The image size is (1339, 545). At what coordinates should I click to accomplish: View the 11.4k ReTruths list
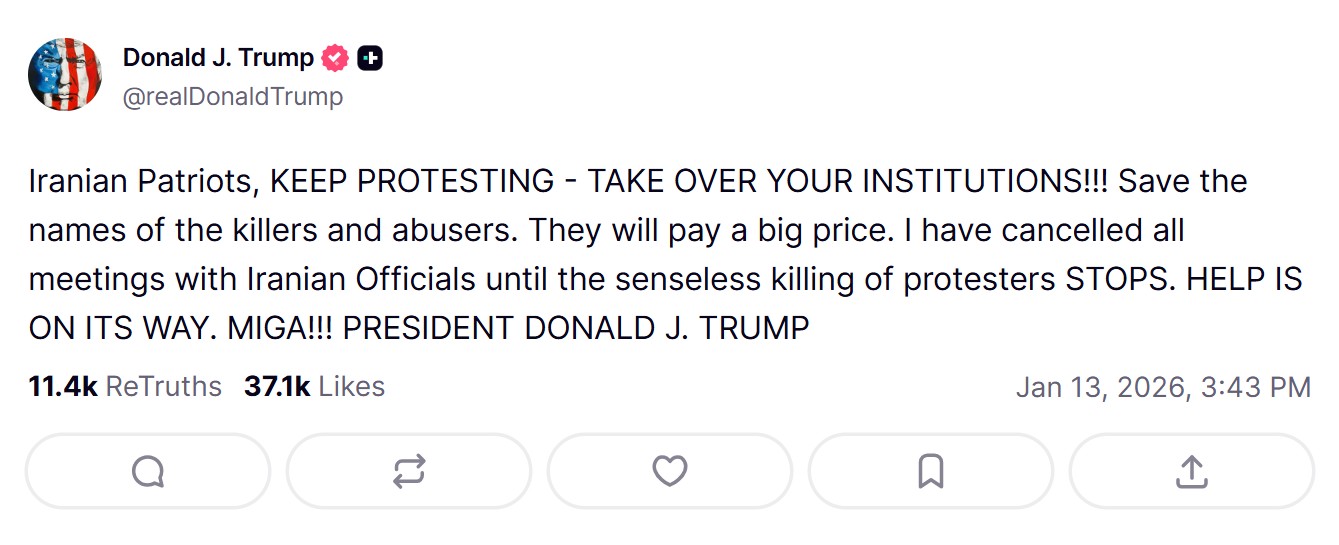pyautogui.click(x=125, y=387)
